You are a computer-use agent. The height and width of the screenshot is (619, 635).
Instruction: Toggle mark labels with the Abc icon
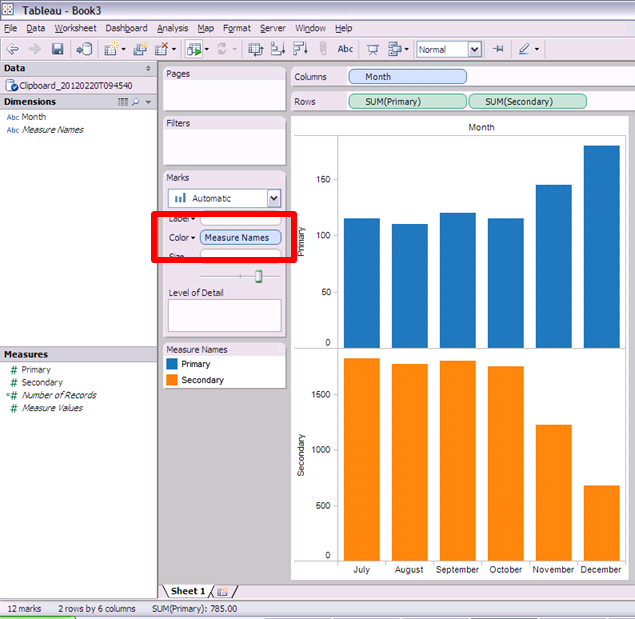click(x=345, y=49)
